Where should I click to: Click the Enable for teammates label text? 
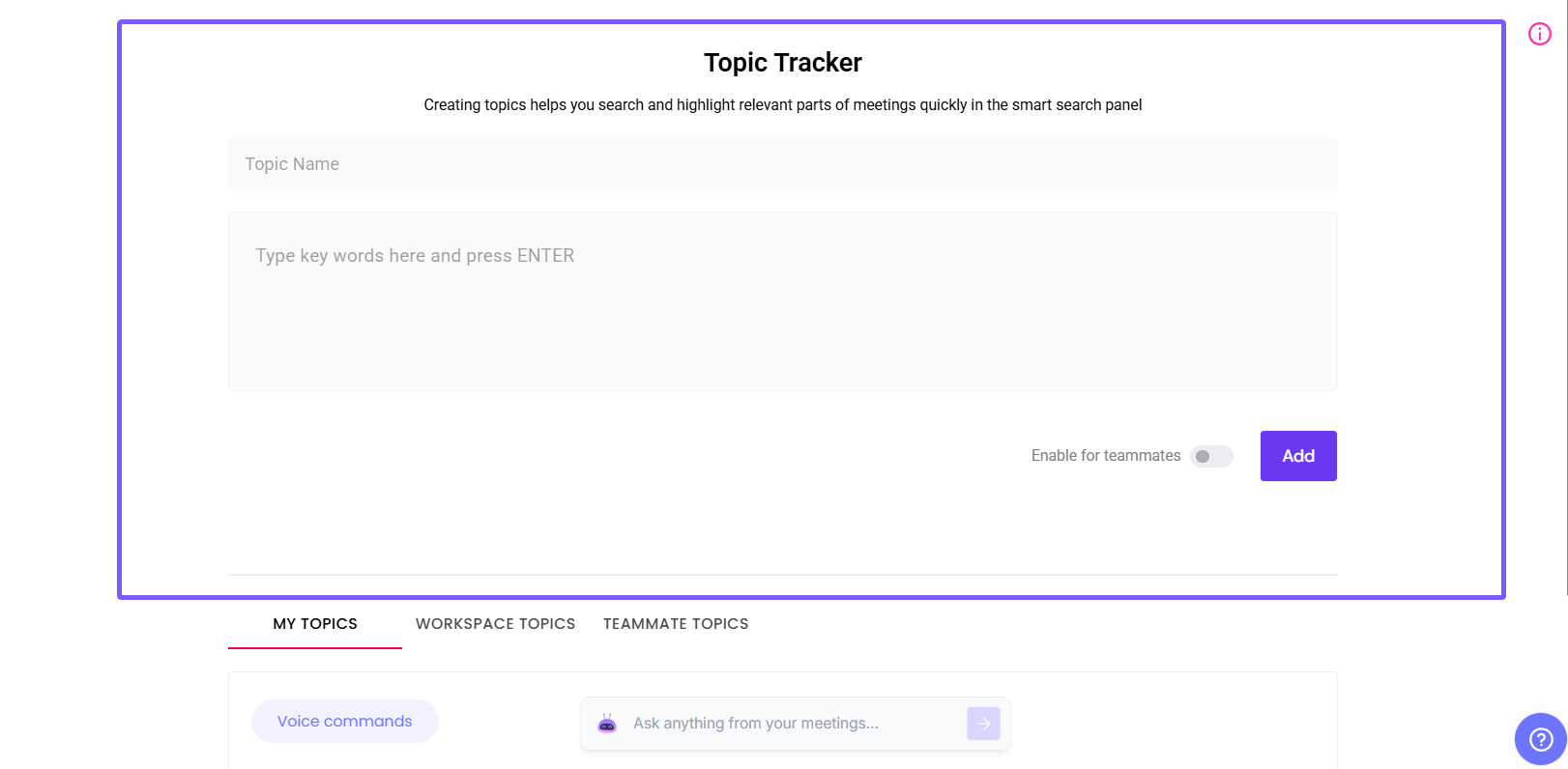coord(1105,456)
